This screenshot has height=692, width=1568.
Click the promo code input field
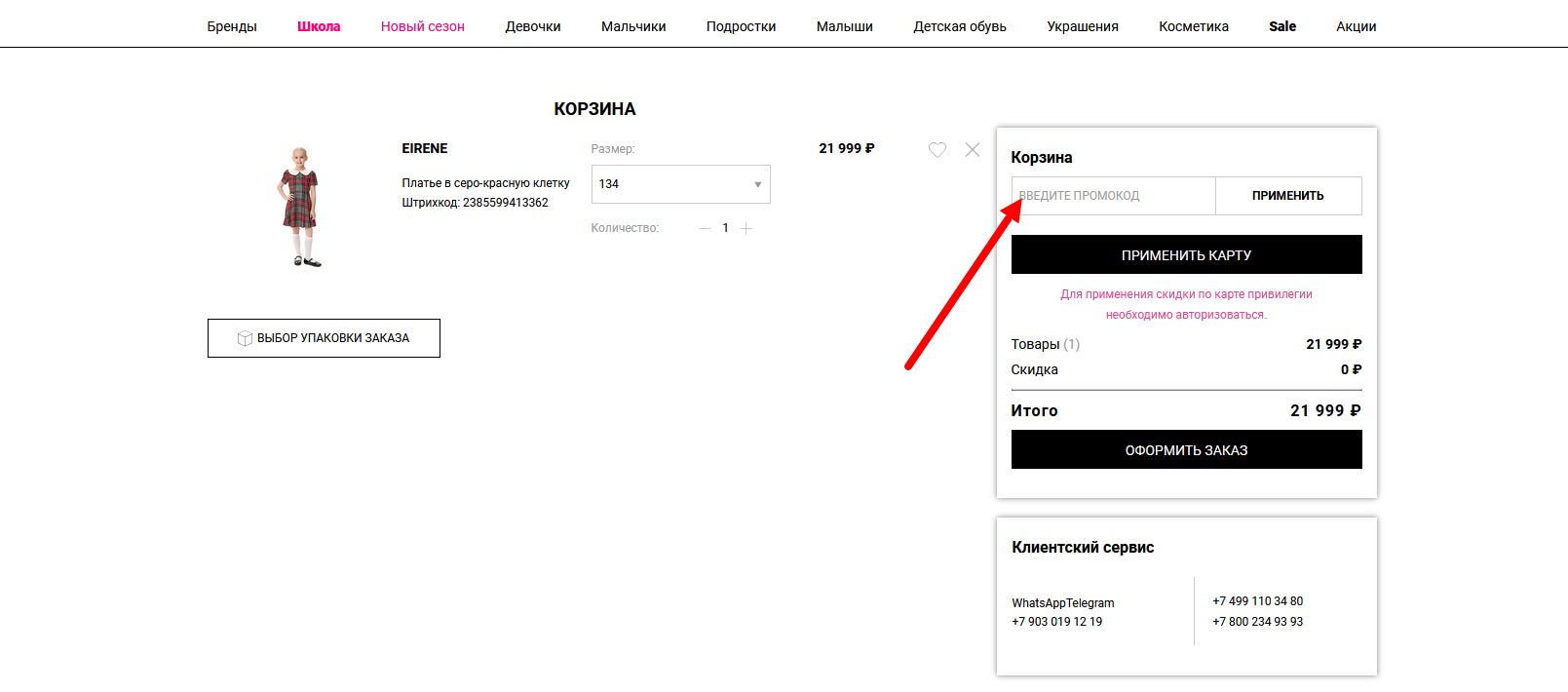click(x=1113, y=196)
